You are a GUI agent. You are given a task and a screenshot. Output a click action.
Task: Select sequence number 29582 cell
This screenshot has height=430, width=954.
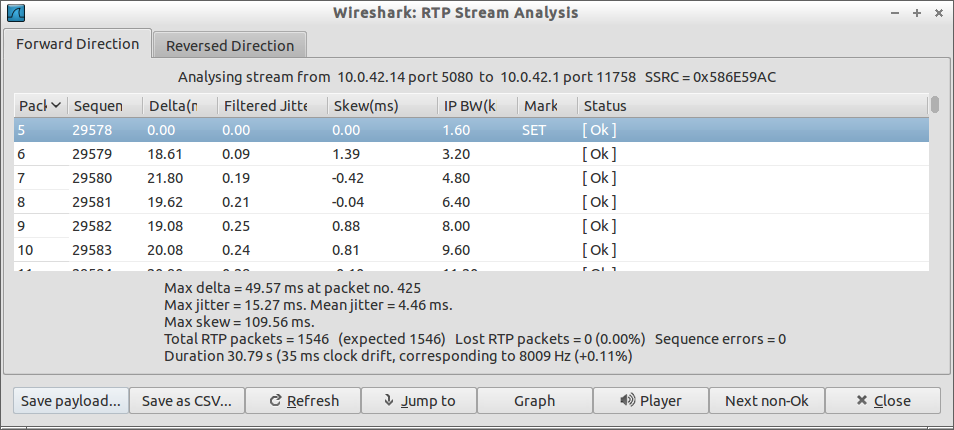tap(92, 226)
